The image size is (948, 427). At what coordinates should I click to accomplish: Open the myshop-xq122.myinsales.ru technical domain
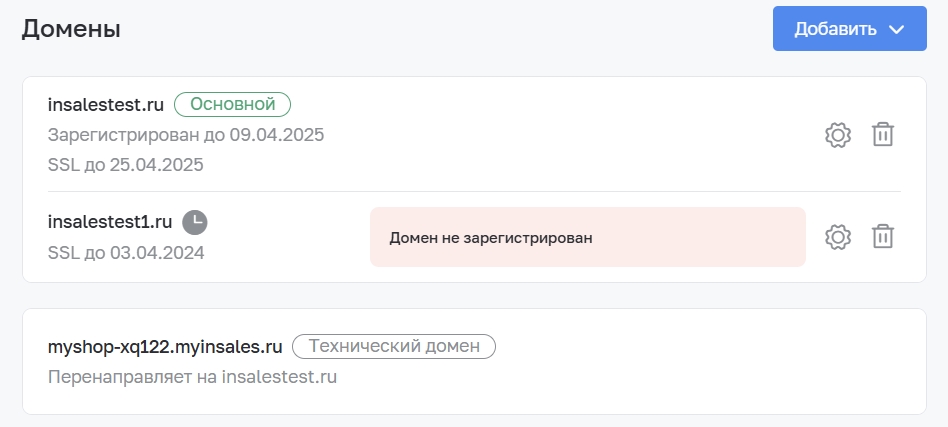[165, 347]
